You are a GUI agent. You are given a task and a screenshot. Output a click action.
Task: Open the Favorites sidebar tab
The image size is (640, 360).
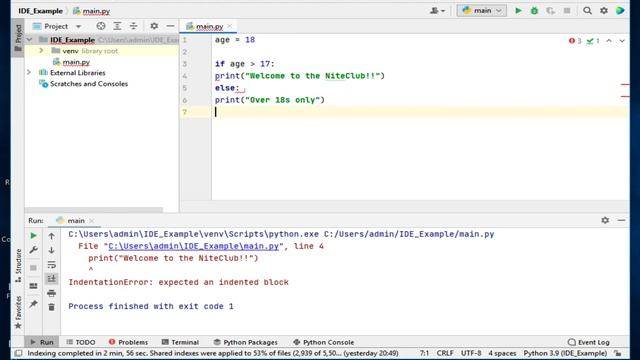pos(18,312)
